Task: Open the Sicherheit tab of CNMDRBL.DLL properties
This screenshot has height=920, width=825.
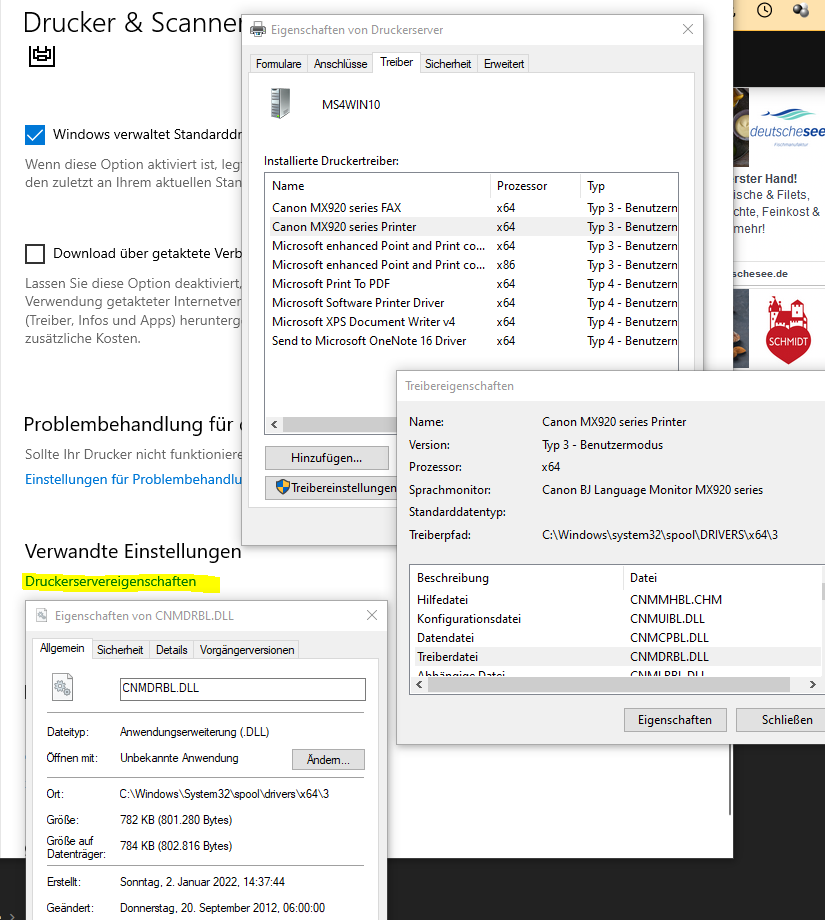Action: point(120,650)
